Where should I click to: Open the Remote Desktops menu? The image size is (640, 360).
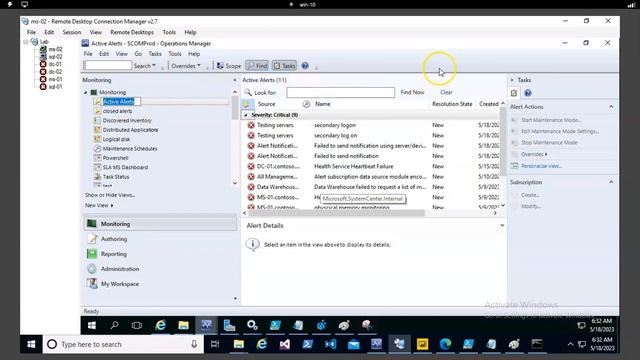click(132, 32)
